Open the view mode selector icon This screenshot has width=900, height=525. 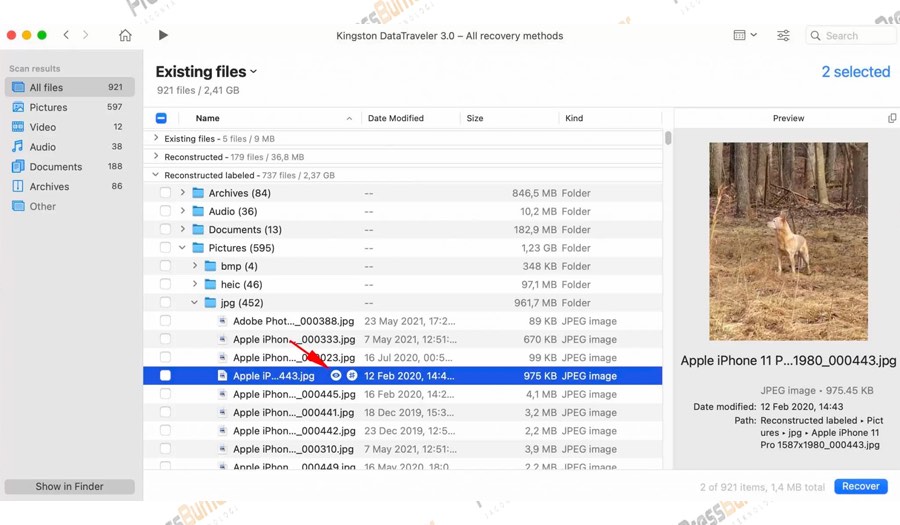(744, 35)
